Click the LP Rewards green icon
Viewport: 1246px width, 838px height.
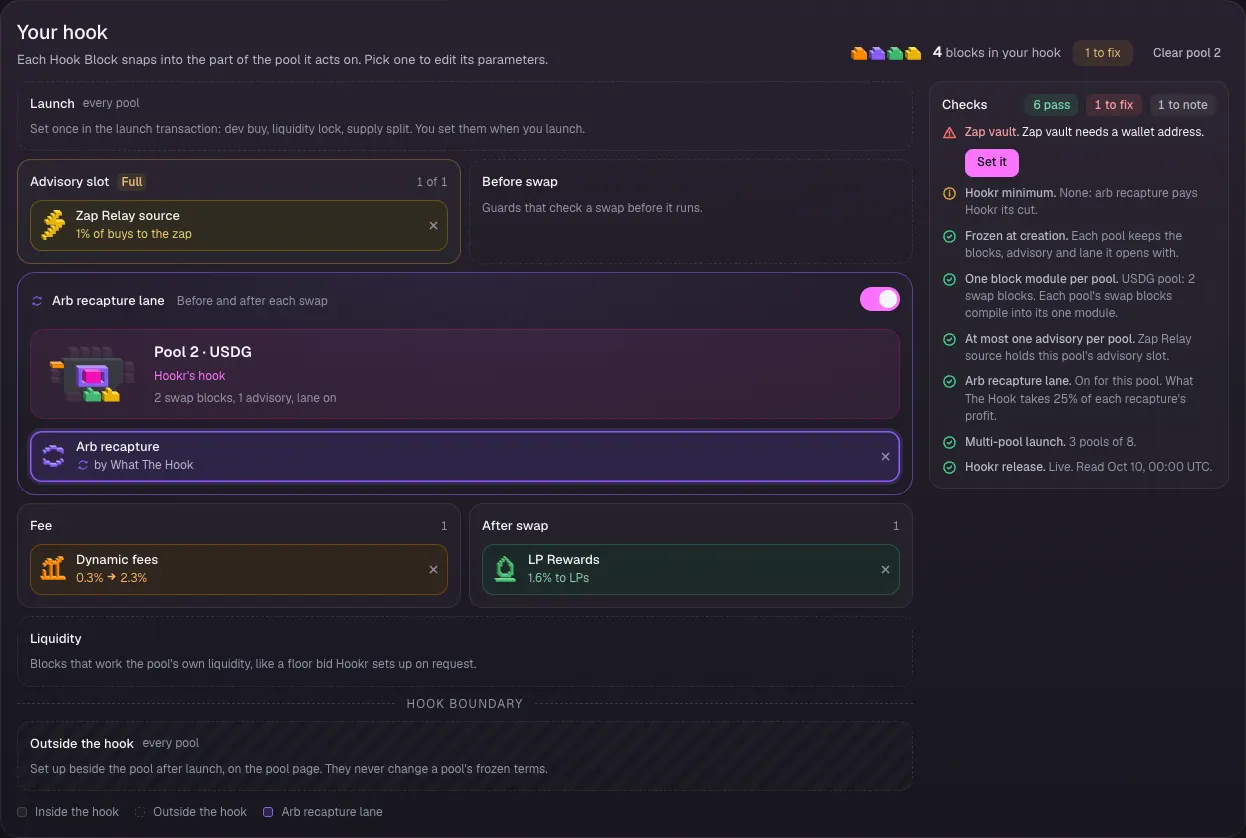pos(505,569)
